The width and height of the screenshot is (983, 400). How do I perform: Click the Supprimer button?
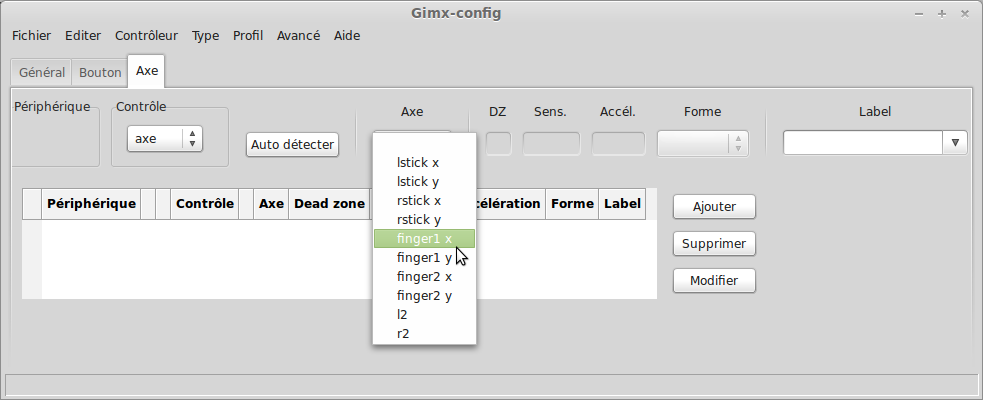(x=714, y=243)
